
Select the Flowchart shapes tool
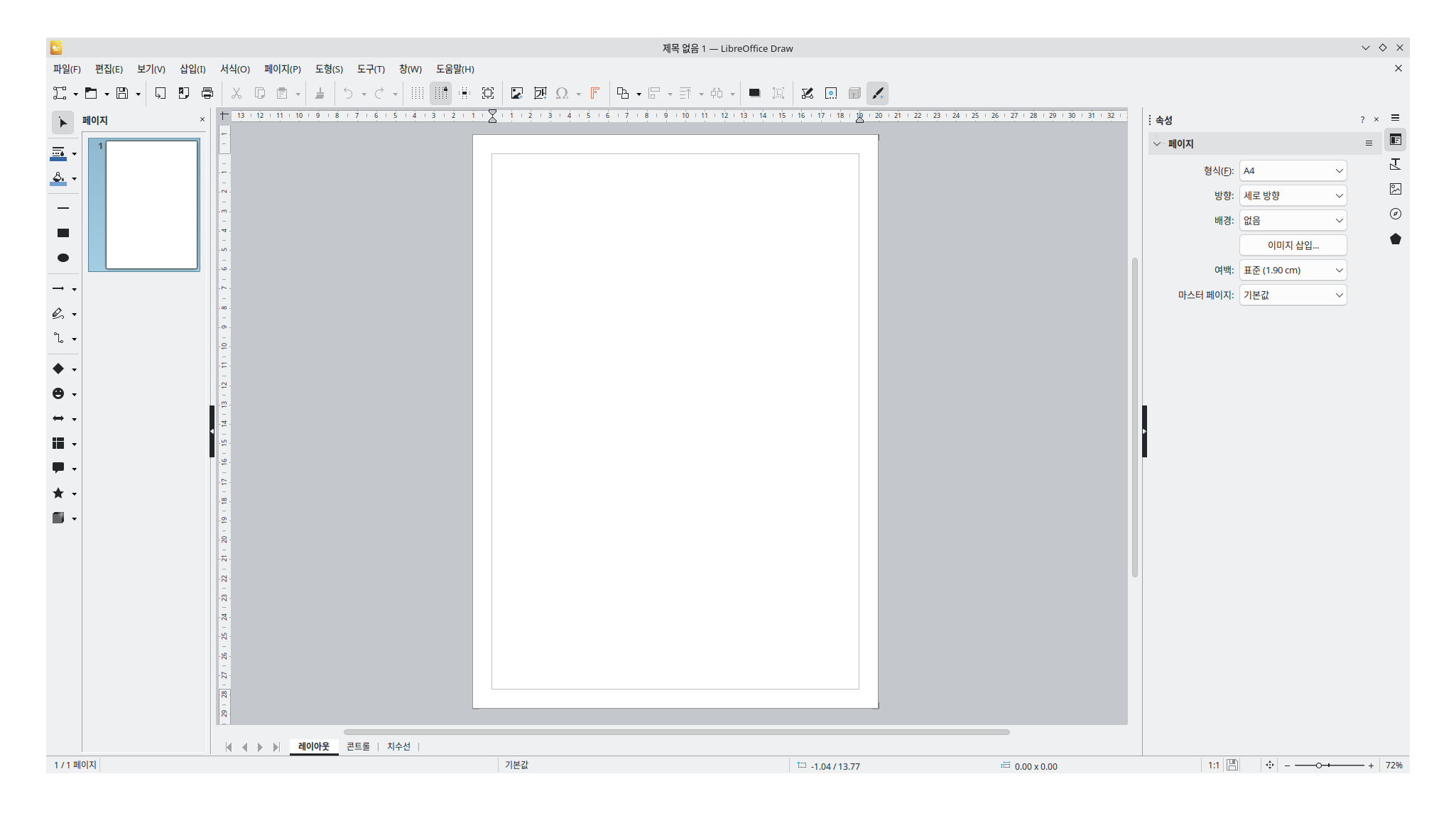coord(58,443)
